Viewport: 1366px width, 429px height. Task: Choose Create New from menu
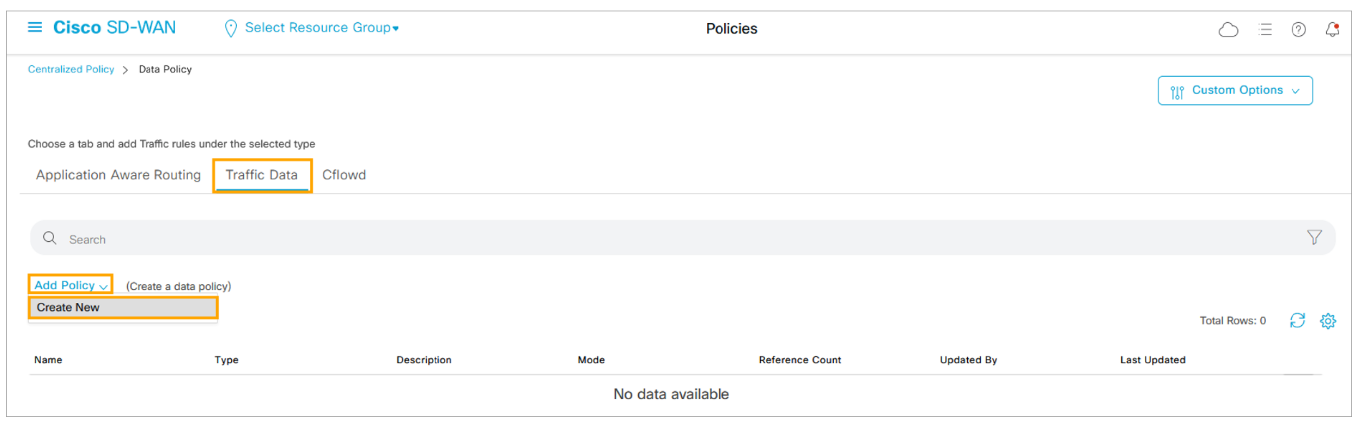(x=68, y=308)
